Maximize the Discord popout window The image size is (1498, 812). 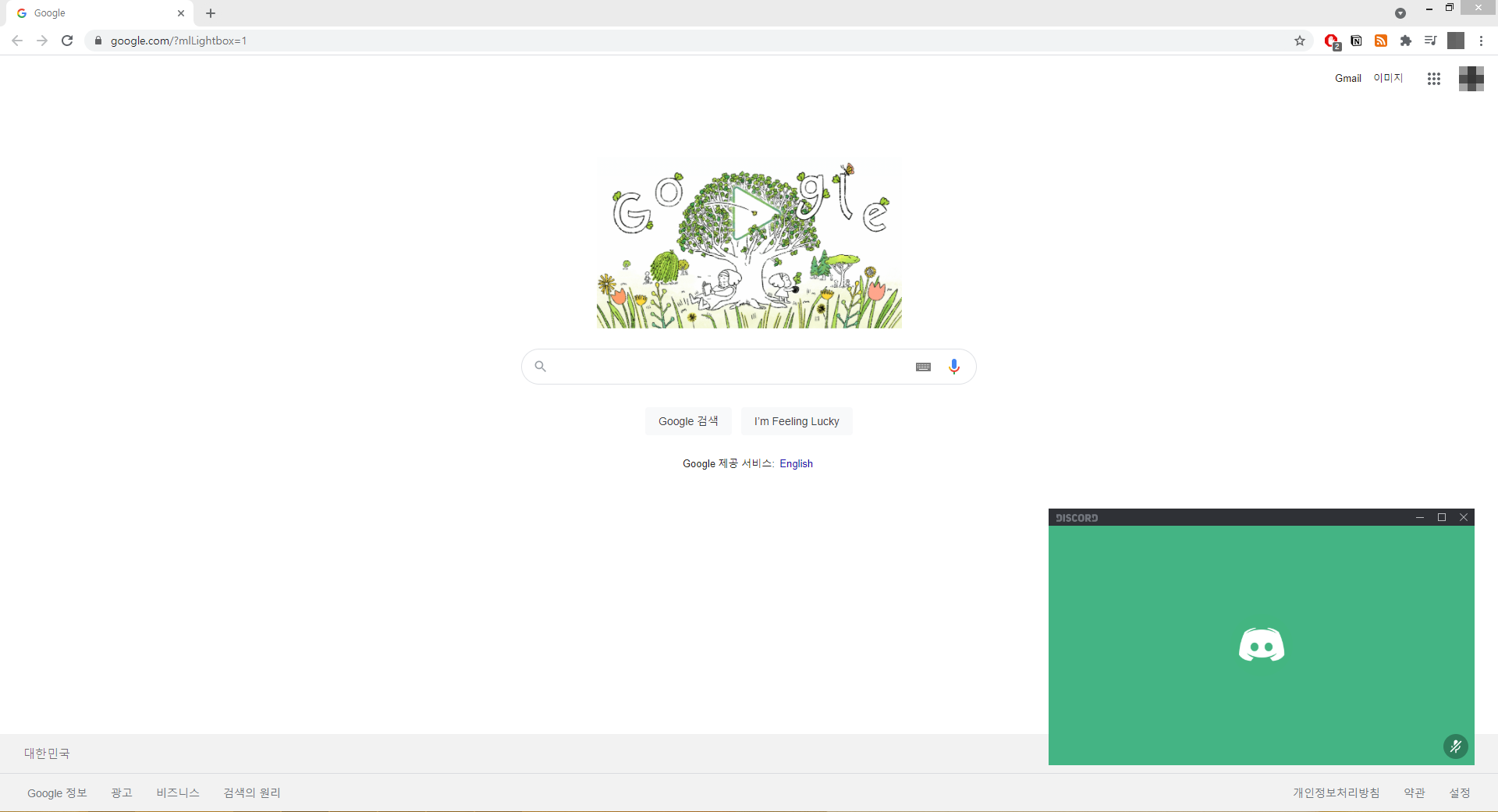(1442, 517)
